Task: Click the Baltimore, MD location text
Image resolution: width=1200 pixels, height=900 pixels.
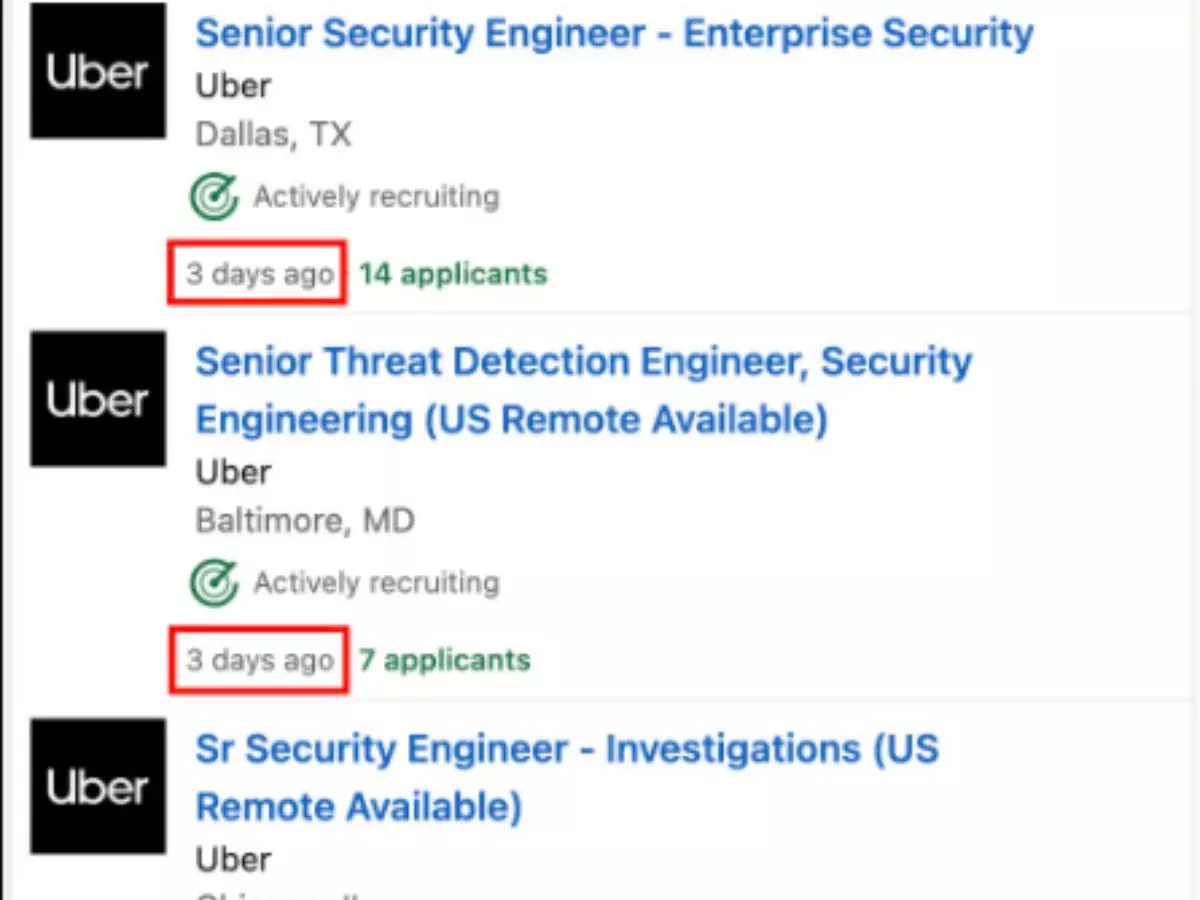Action: [305, 521]
